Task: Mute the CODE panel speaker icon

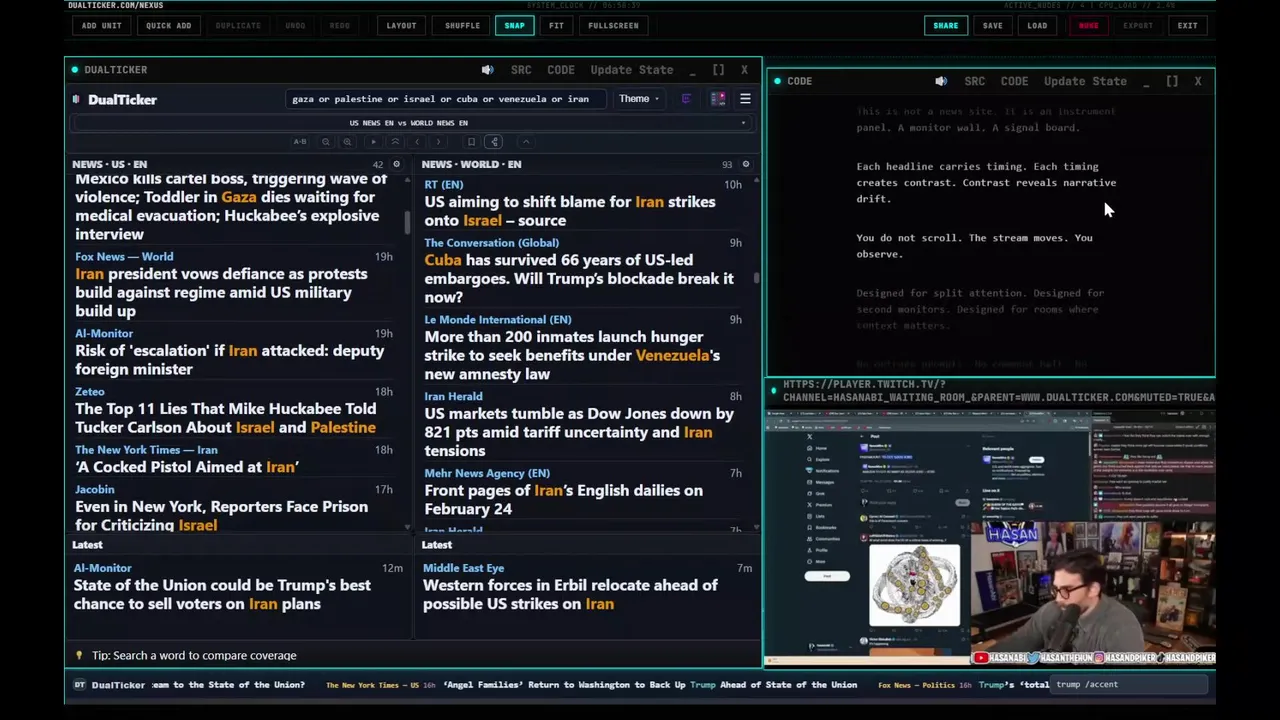Action: (x=941, y=81)
